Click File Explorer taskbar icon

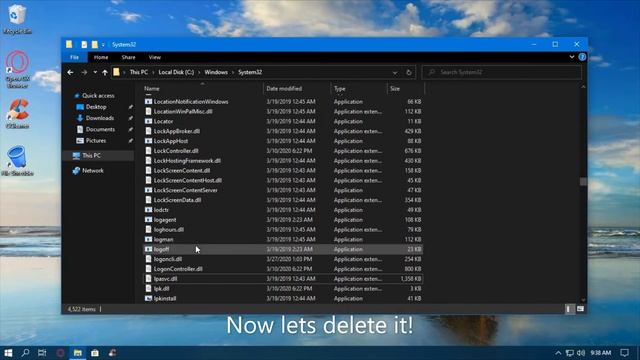click(x=78, y=353)
